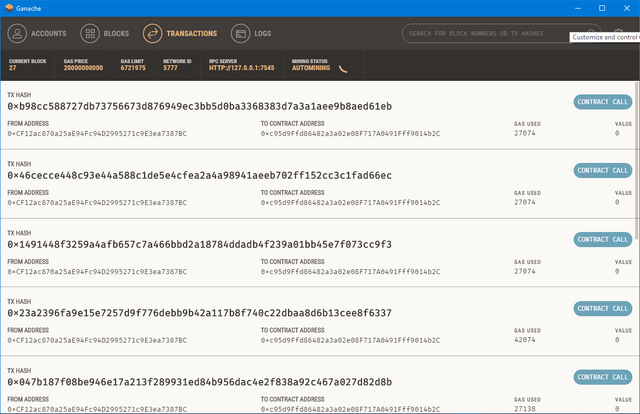Select gas used 27074 in 0x1491448f… transaction
640x414 pixels.
coord(525,271)
